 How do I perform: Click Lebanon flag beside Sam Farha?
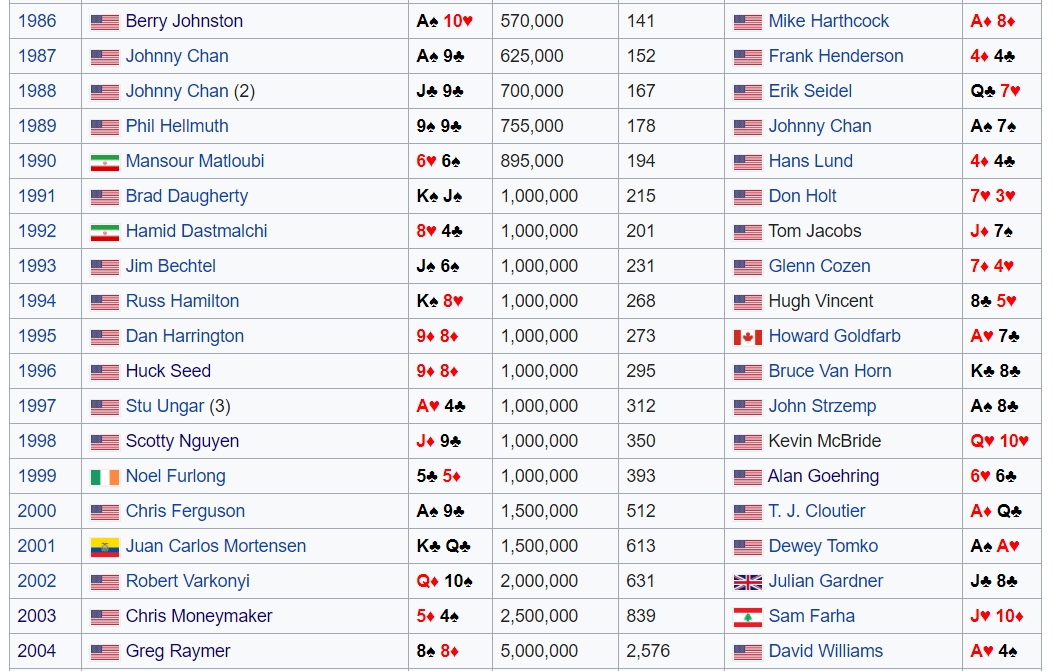click(x=747, y=617)
